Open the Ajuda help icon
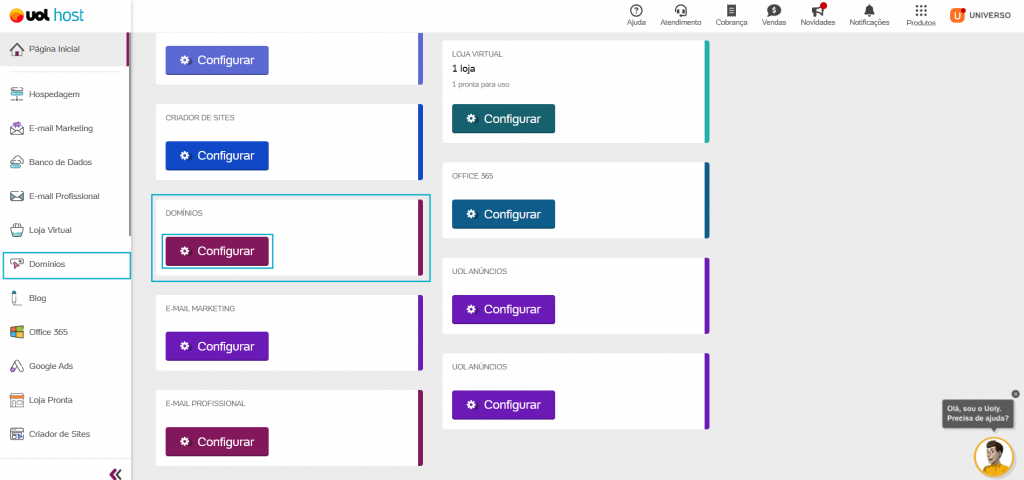Screen dimensions: 1024x480 pos(635,15)
